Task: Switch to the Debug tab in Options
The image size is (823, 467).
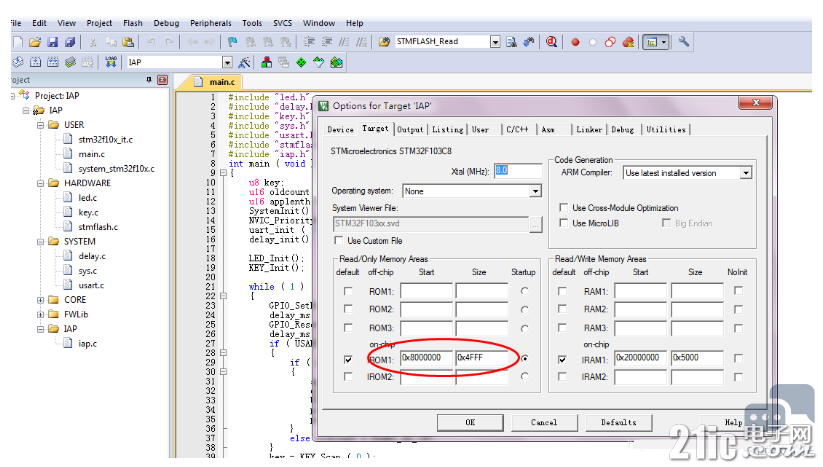Action: (x=622, y=130)
